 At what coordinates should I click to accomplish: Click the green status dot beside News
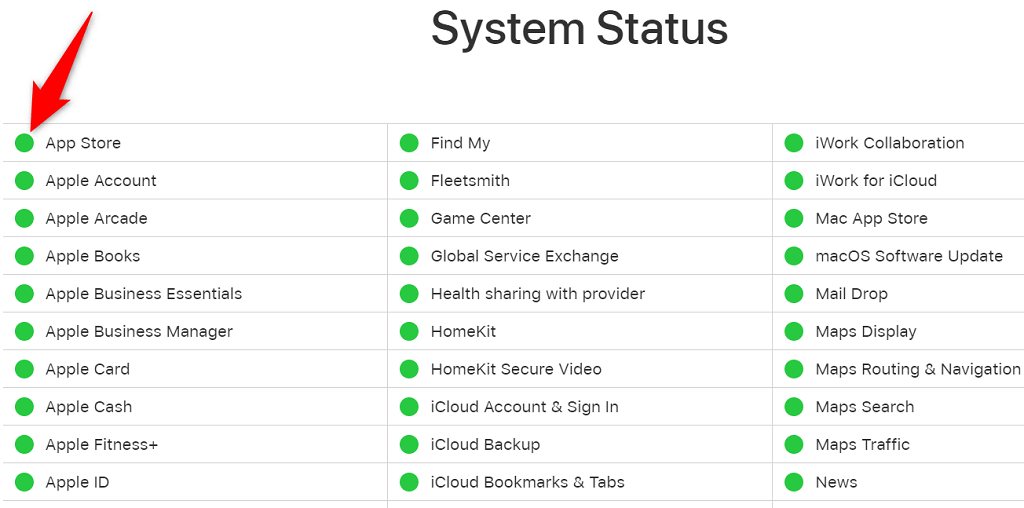click(793, 483)
